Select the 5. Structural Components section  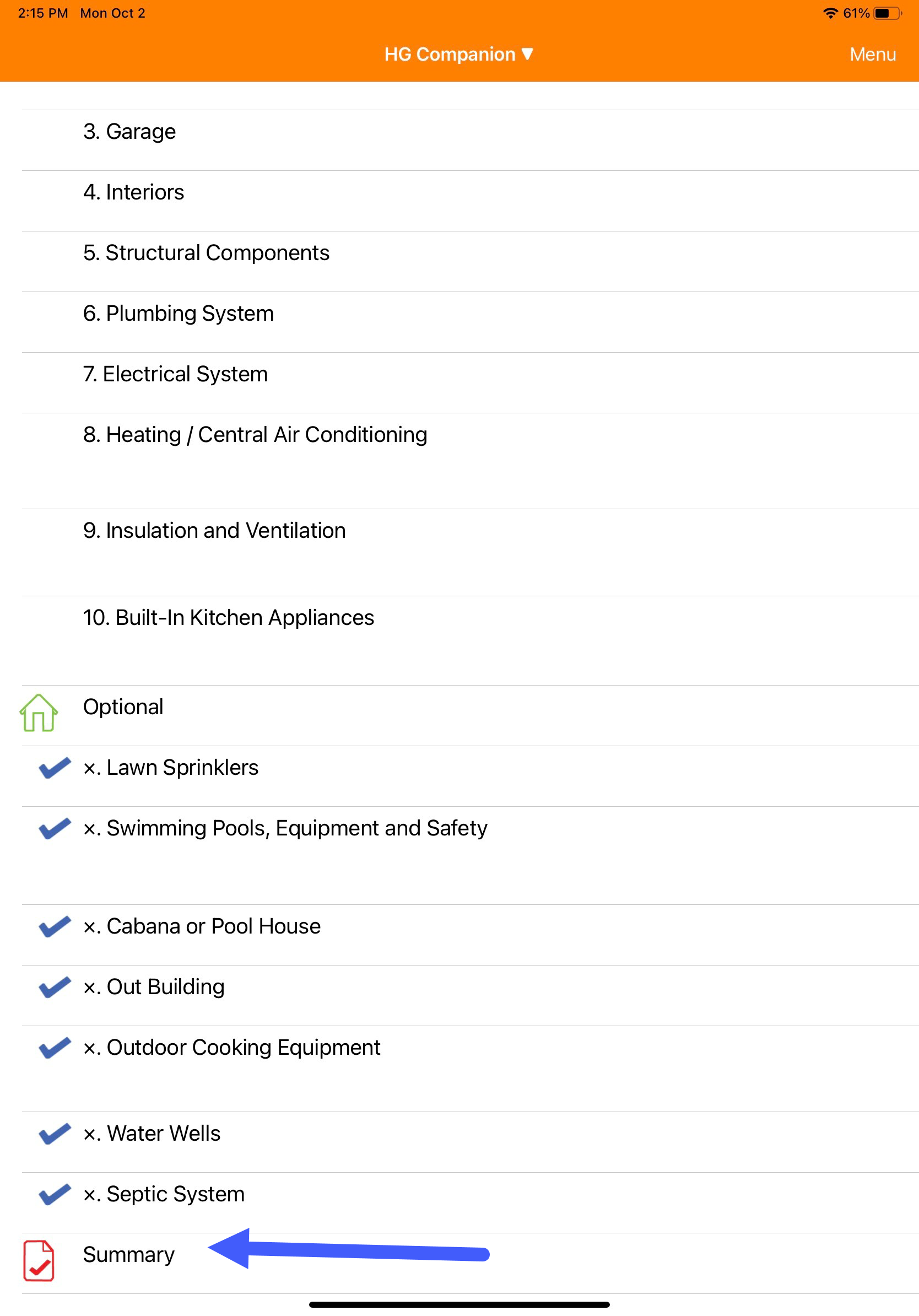point(206,252)
